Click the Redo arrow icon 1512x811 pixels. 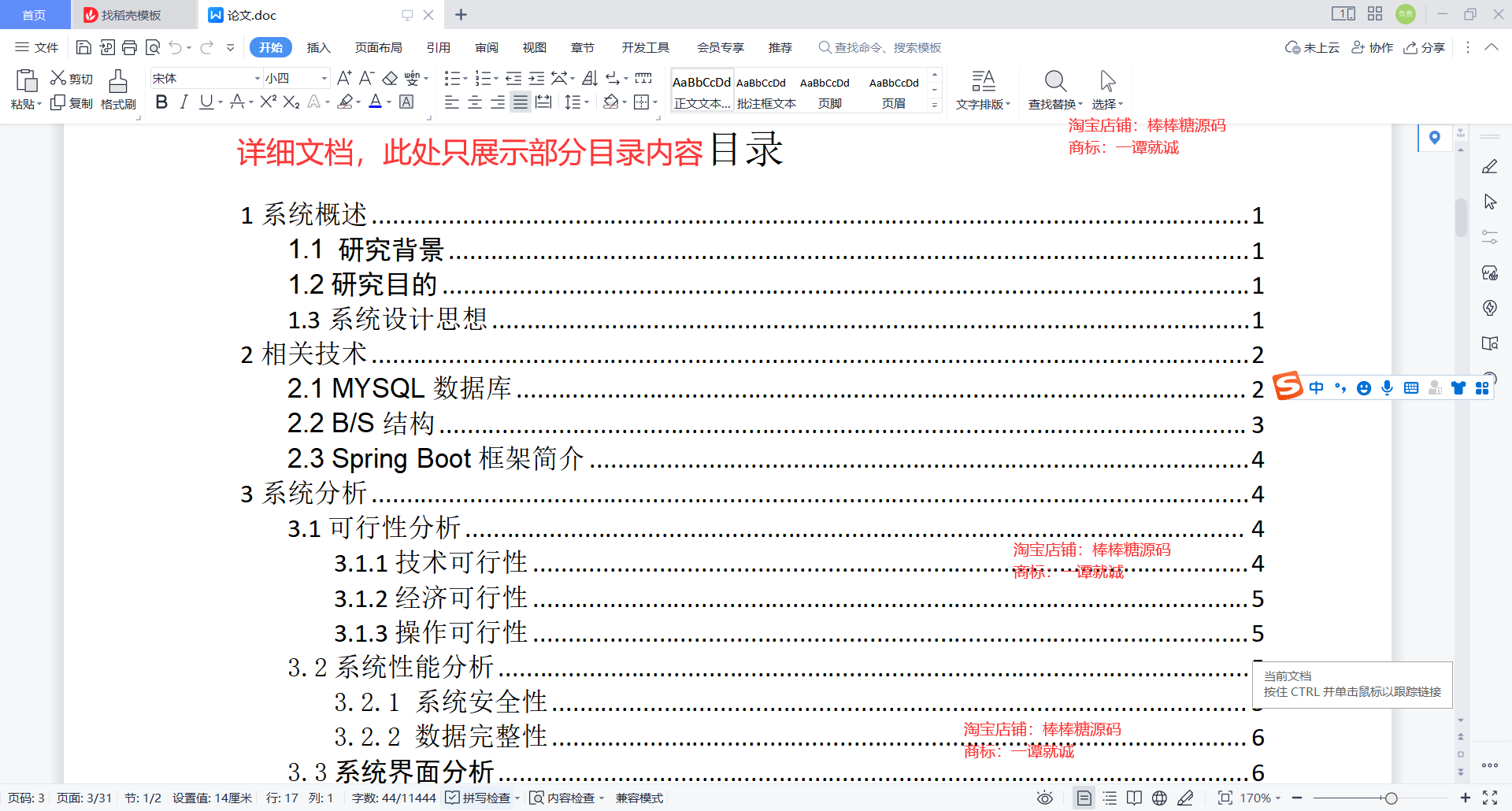click(206, 47)
